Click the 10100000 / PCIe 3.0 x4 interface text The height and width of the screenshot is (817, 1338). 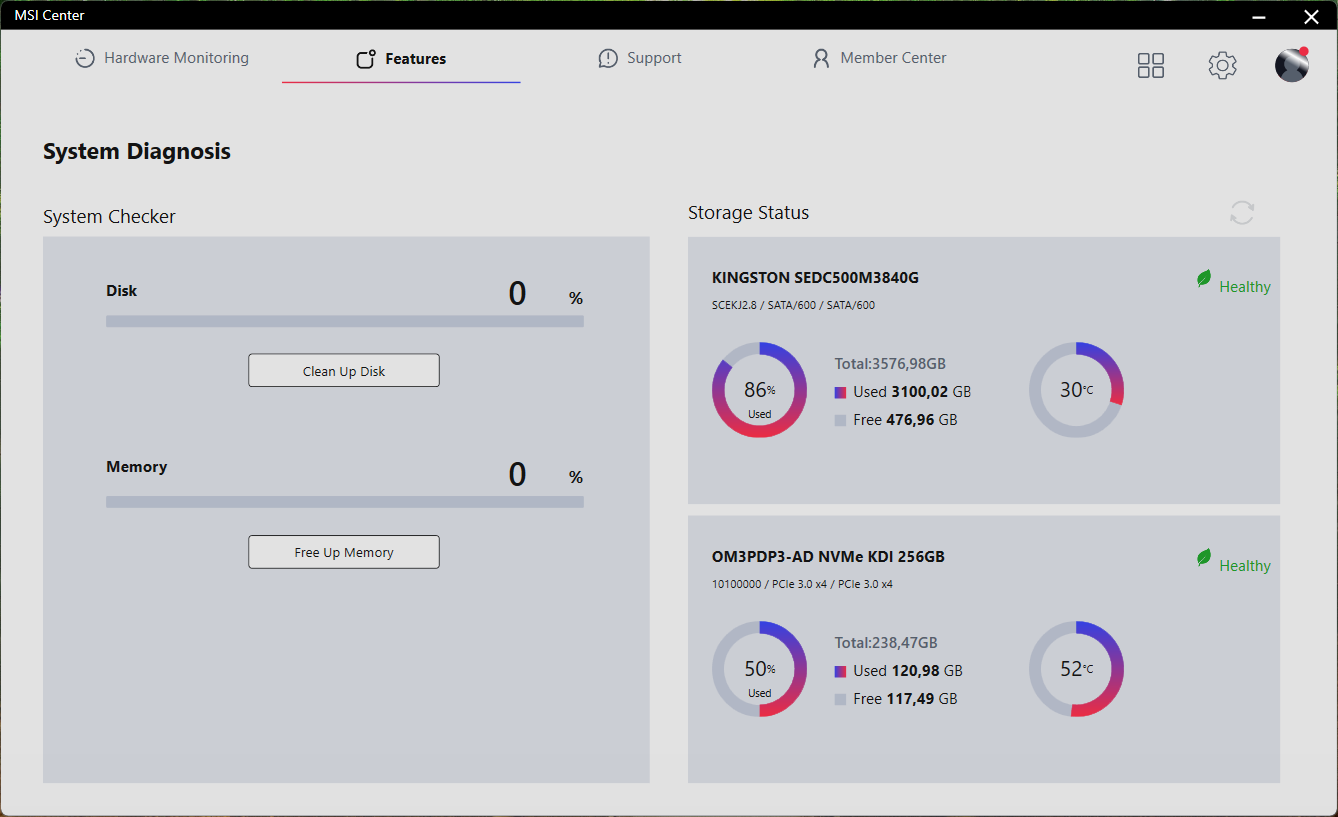(x=802, y=584)
